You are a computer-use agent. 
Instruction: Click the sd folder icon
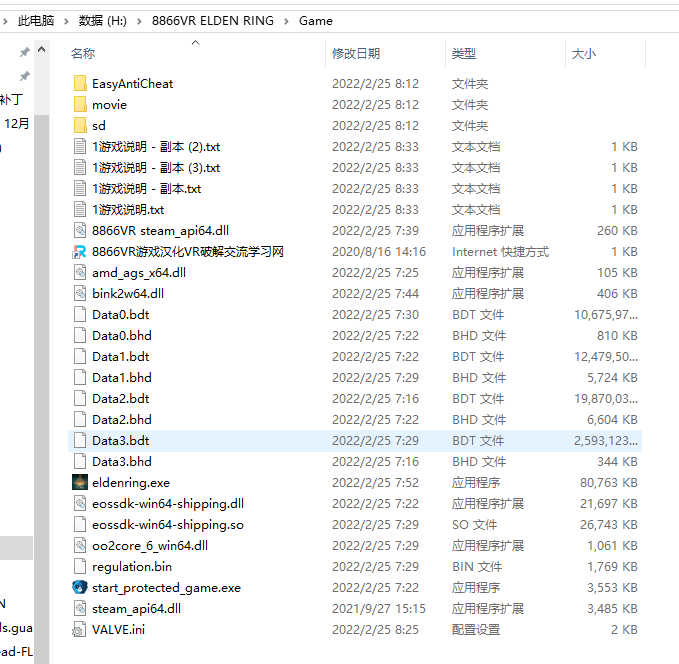[x=80, y=125]
